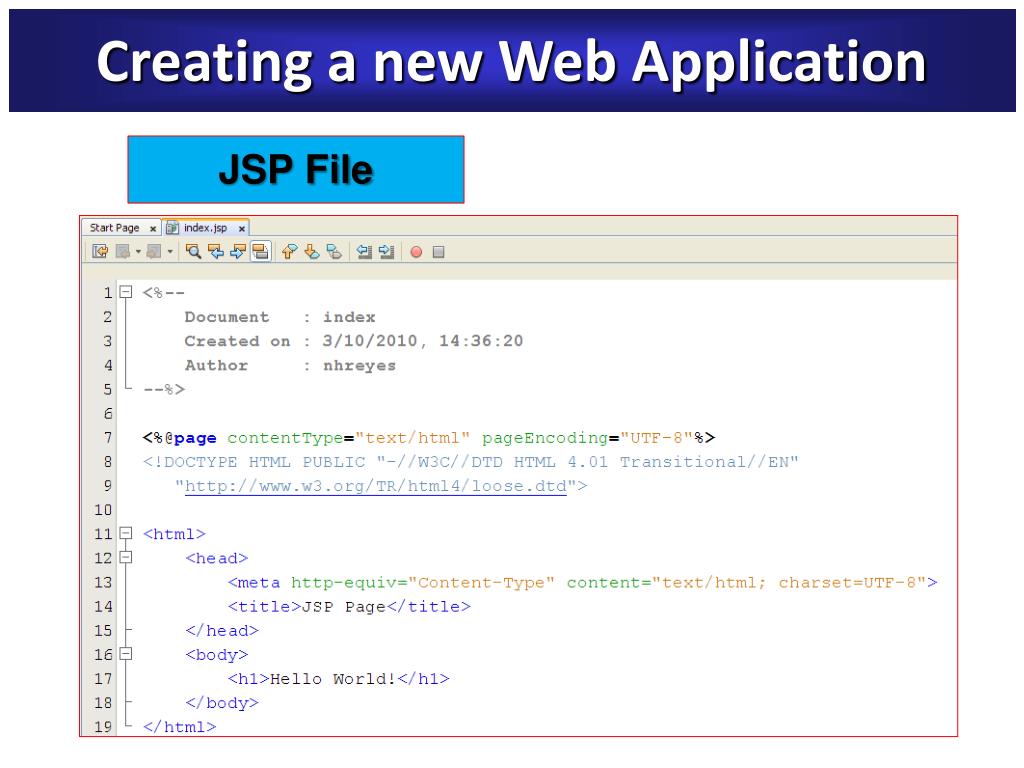Switch to the Start Page tab
The height and width of the screenshot is (768, 1024).
114,228
